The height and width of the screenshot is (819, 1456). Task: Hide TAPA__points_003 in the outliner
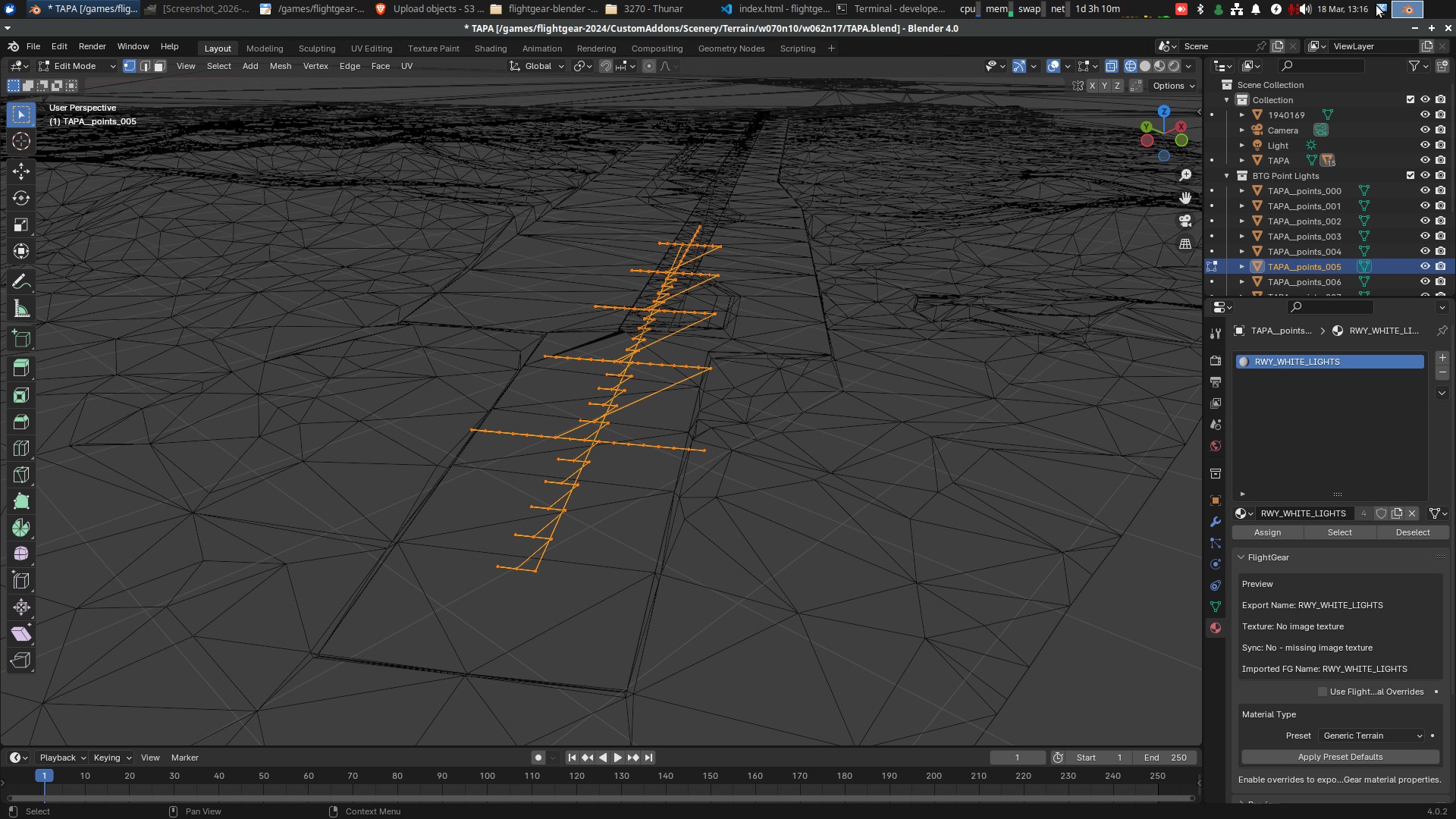pos(1425,236)
